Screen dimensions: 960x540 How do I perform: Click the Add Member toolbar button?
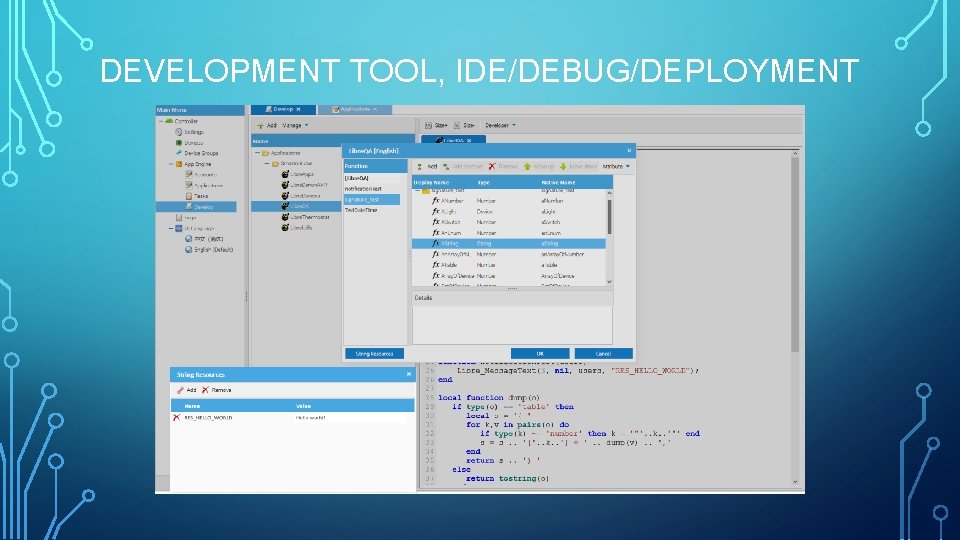[463, 167]
